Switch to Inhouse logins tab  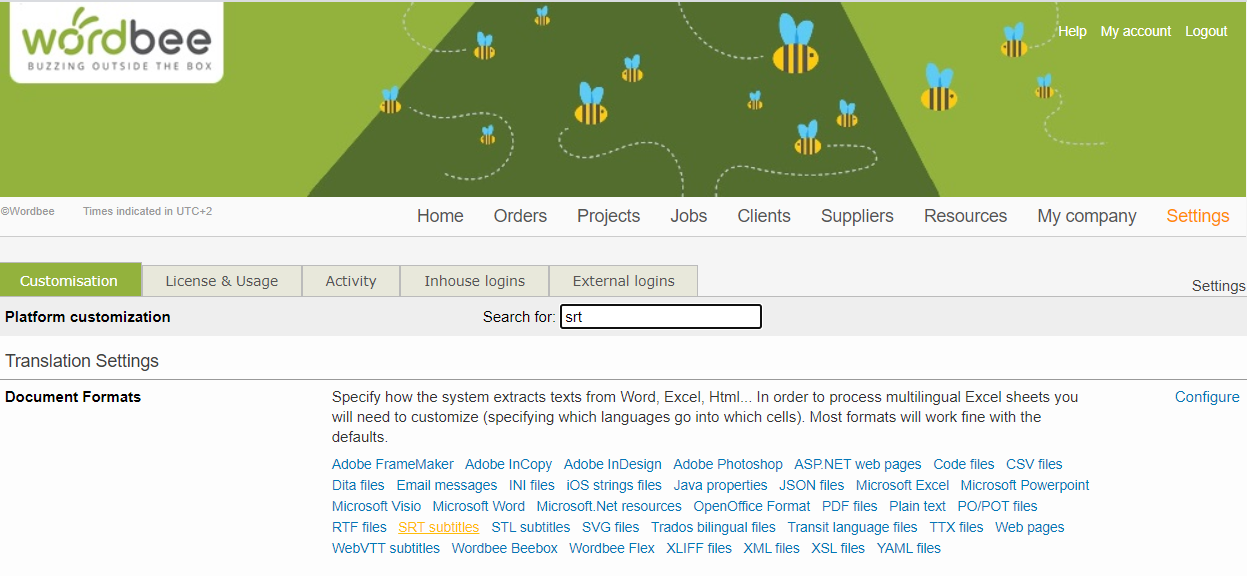[475, 281]
